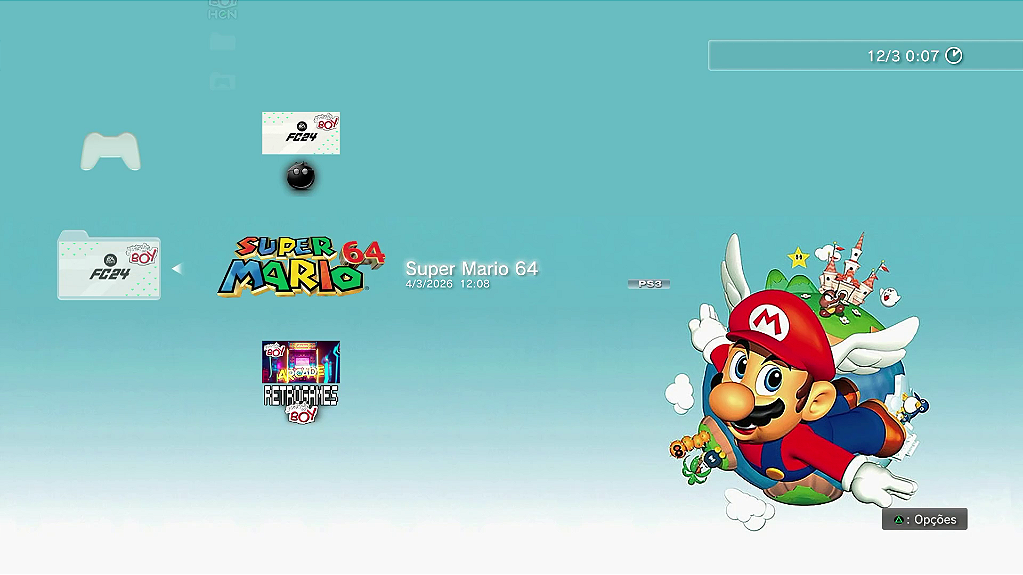Select the faded folder icon at top

coord(223,42)
